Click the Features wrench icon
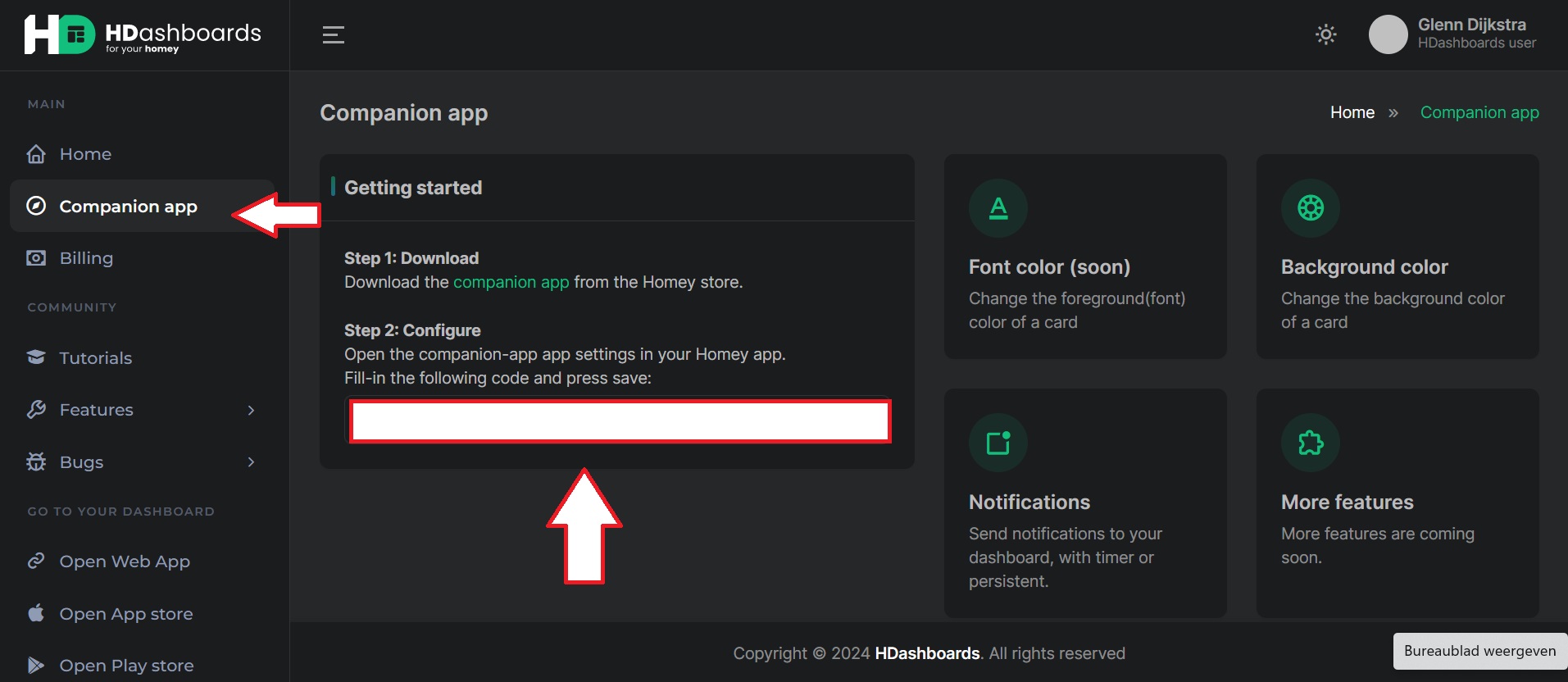Viewport: 1568px width, 682px height. [36, 410]
